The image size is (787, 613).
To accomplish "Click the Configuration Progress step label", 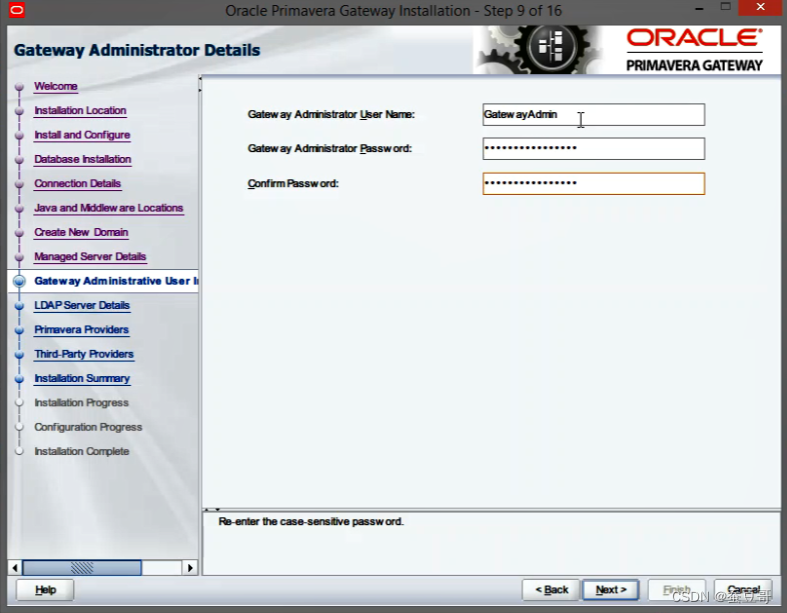I will tap(88, 427).
